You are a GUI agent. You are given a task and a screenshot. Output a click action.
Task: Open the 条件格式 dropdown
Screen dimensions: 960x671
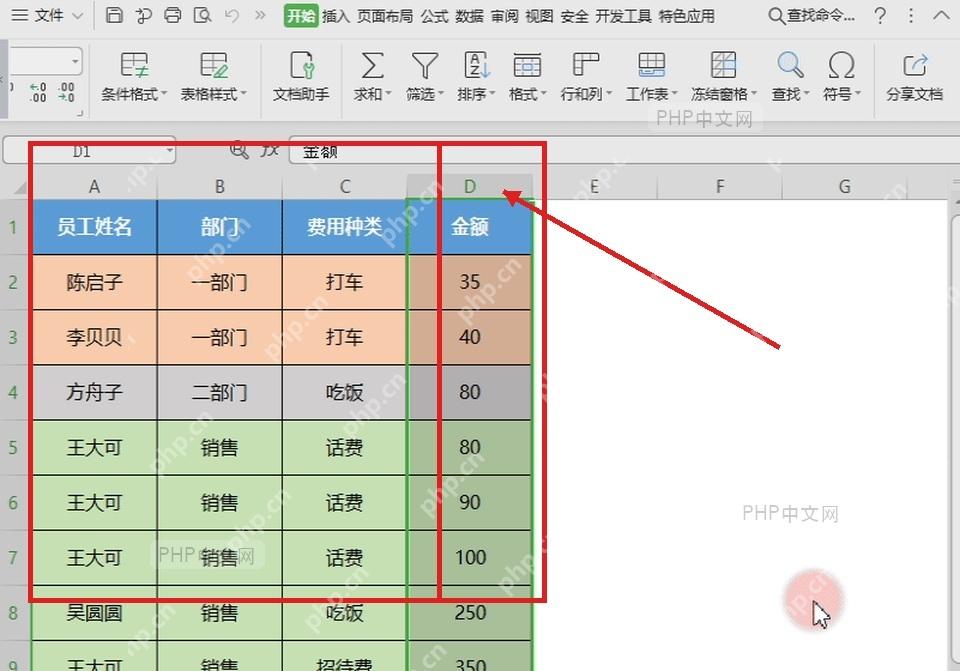coord(134,94)
